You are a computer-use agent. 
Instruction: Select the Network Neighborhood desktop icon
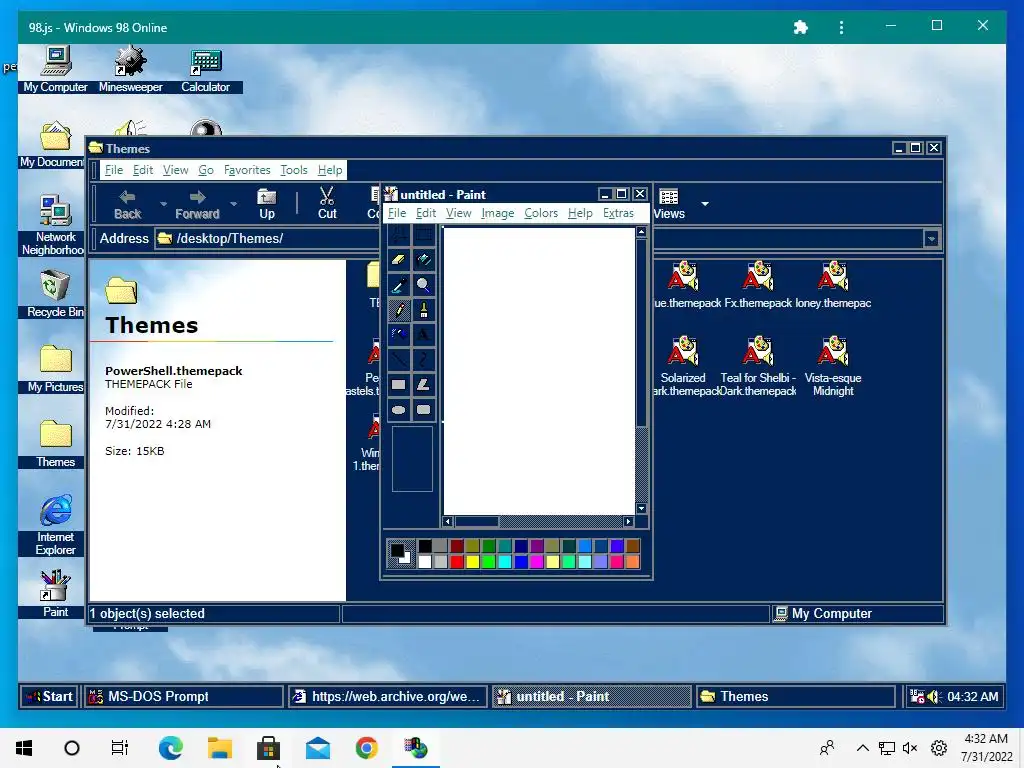pyautogui.click(x=54, y=225)
